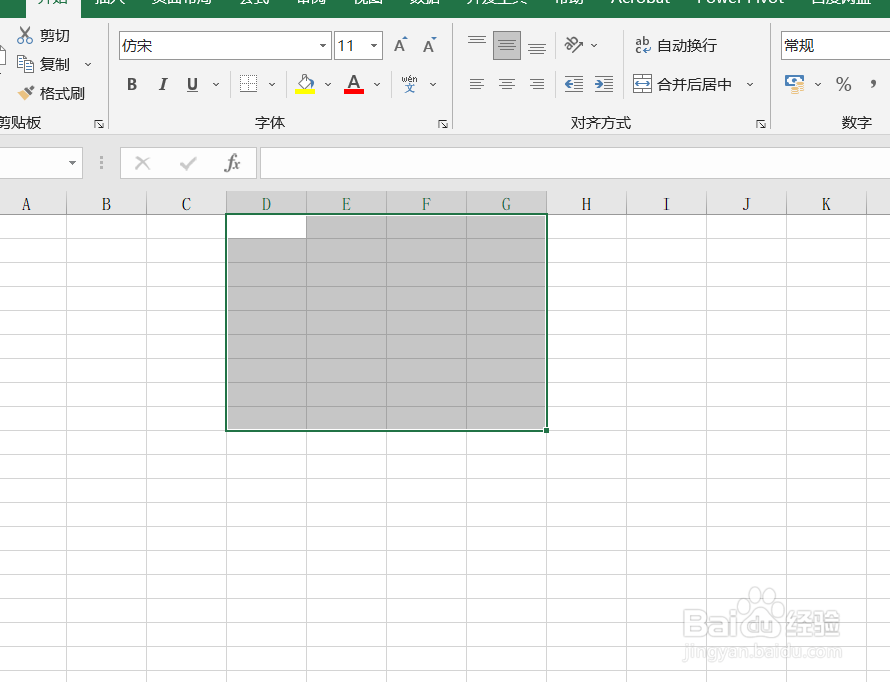This screenshot has width=890, height=682.
Task: Open font settings dialog launcher
Action: [x=443, y=124]
